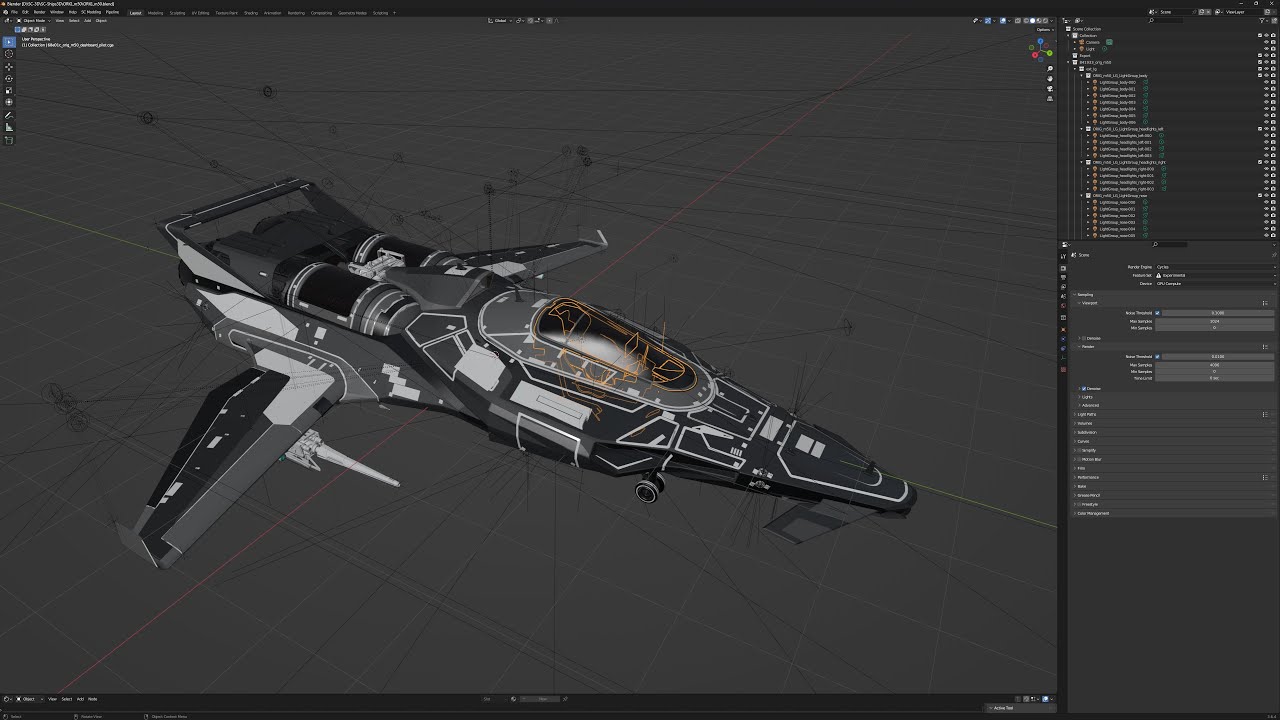1280x720 pixels.
Task: Select the Cursor tool in toolbar
Action: [x=10, y=54]
